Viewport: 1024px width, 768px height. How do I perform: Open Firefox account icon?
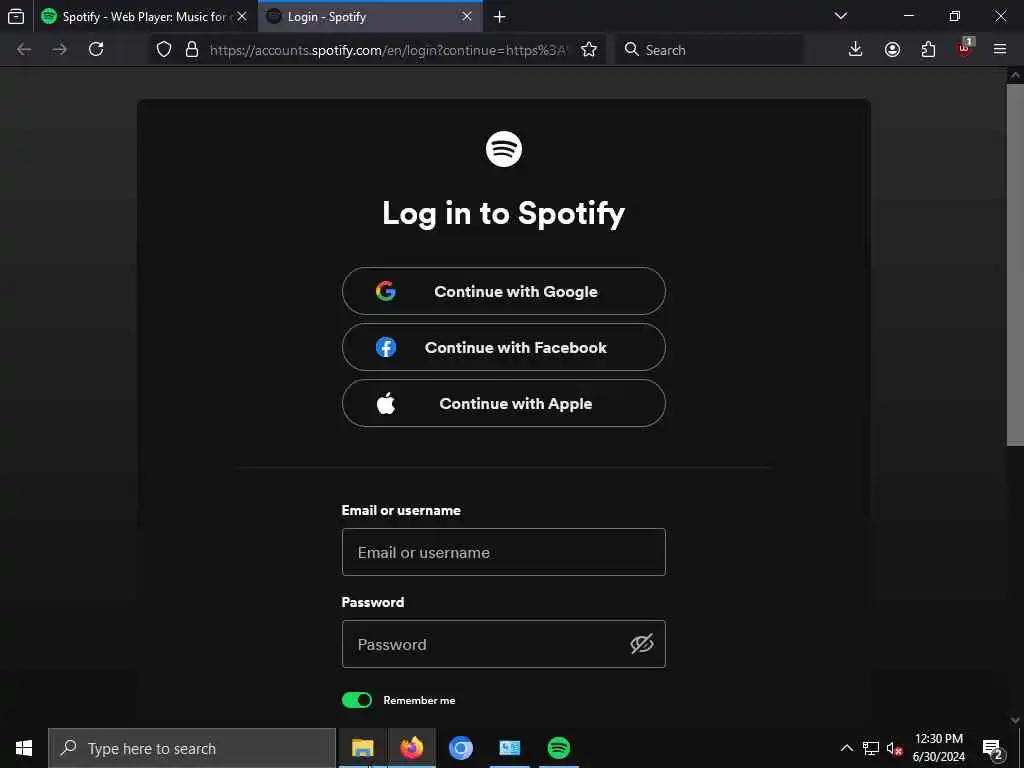(892, 50)
